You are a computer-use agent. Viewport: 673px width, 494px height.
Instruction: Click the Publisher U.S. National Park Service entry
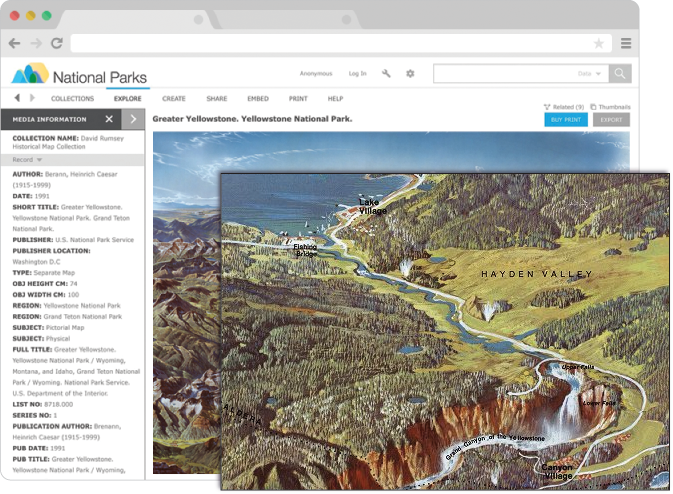73,239
